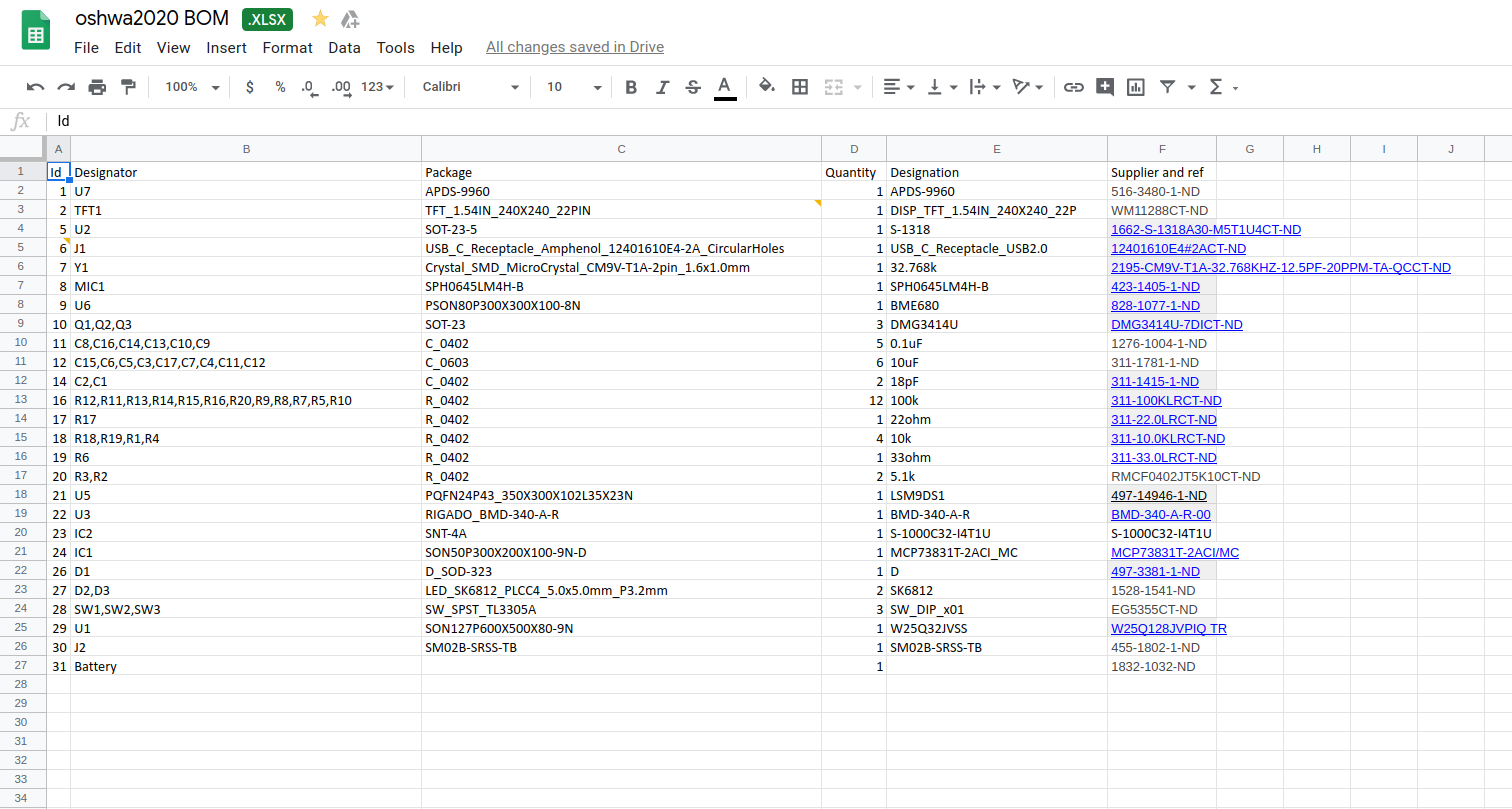1512x809 pixels.
Task: Open the Calibri font dropdown
Action: tap(471, 87)
